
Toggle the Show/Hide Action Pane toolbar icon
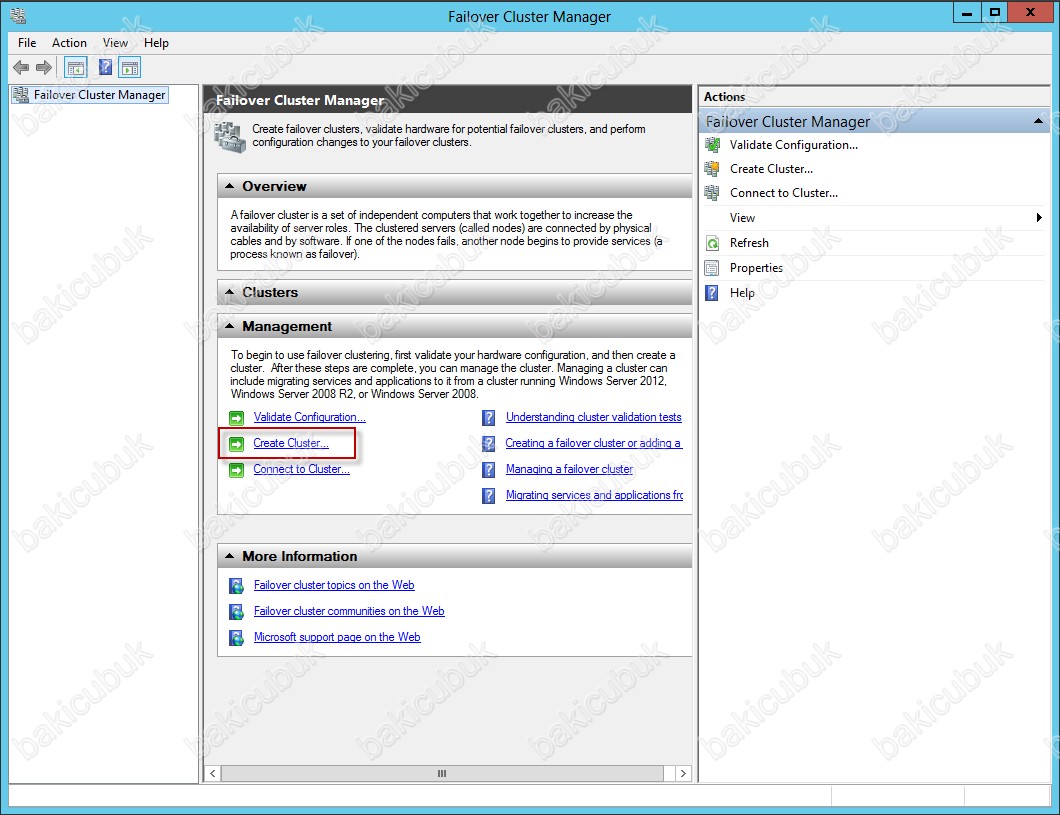130,68
